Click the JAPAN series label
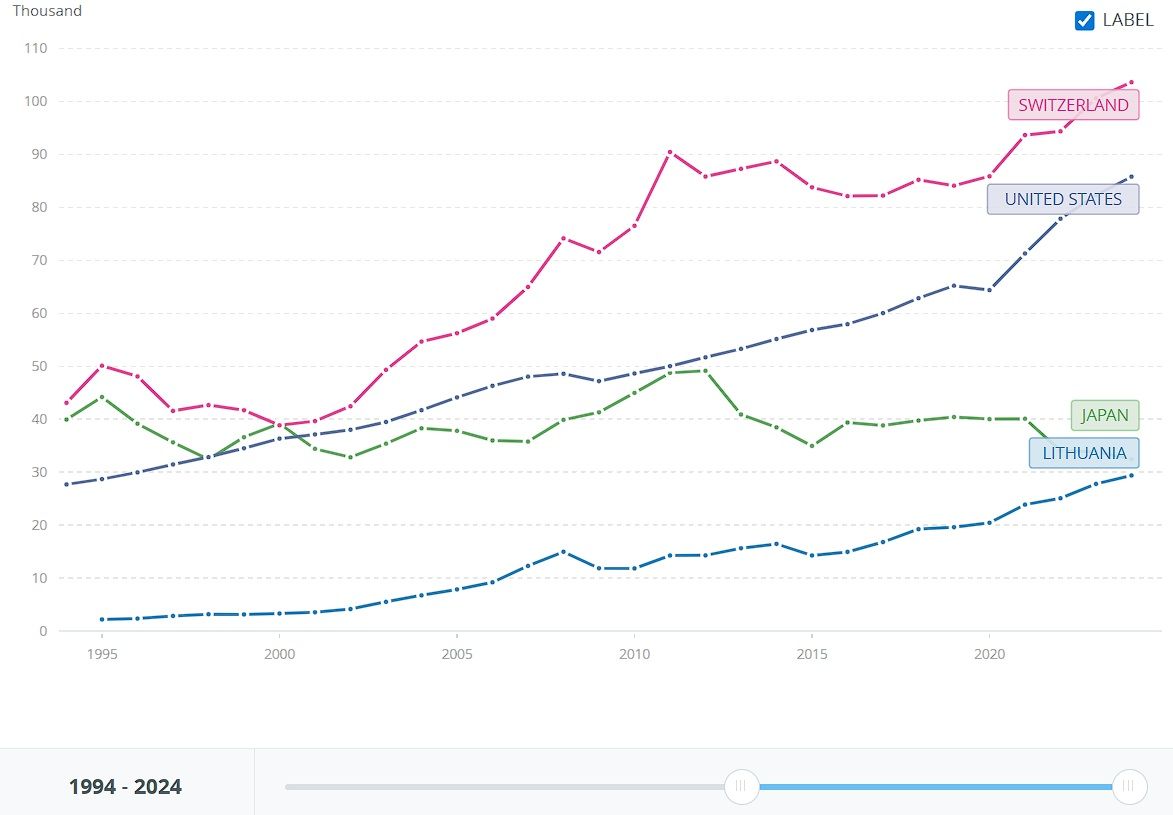This screenshot has width=1173, height=815. [x=1104, y=415]
